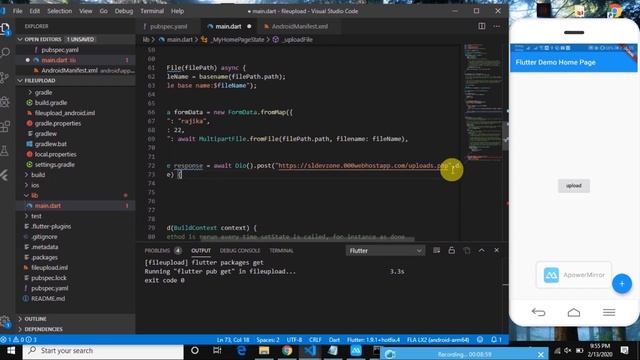The width and height of the screenshot is (640, 360).
Task: Open Chrome from the taskbar
Action: [x=287, y=351]
